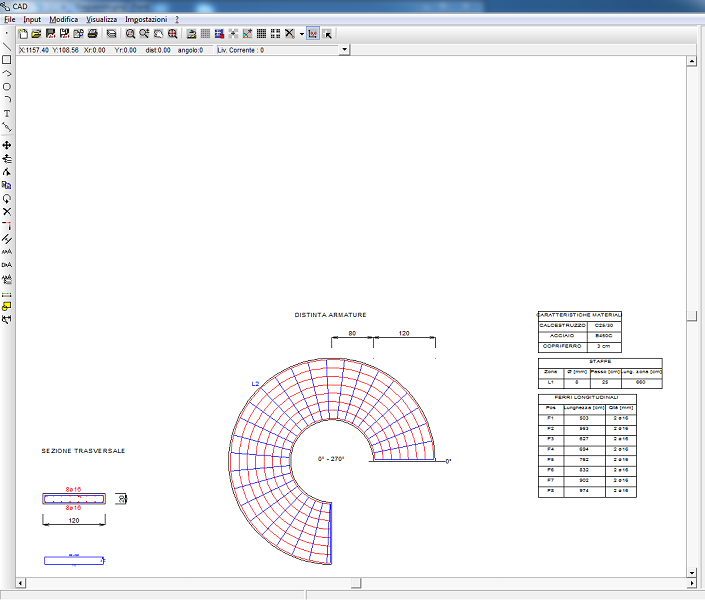Click the vertical scrollbar down arrow
This screenshot has width=705, height=600.
[x=692, y=573]
